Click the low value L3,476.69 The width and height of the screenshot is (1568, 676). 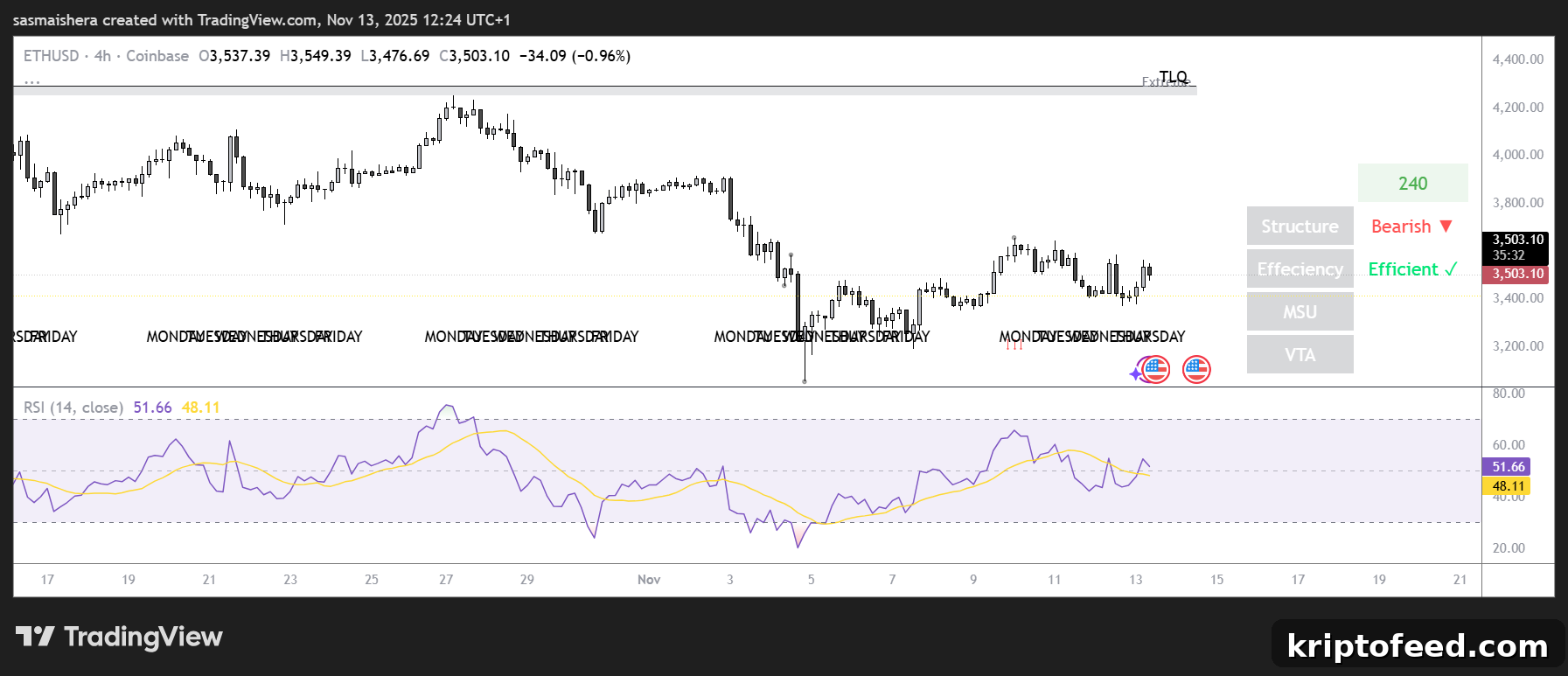click(395, 56)
